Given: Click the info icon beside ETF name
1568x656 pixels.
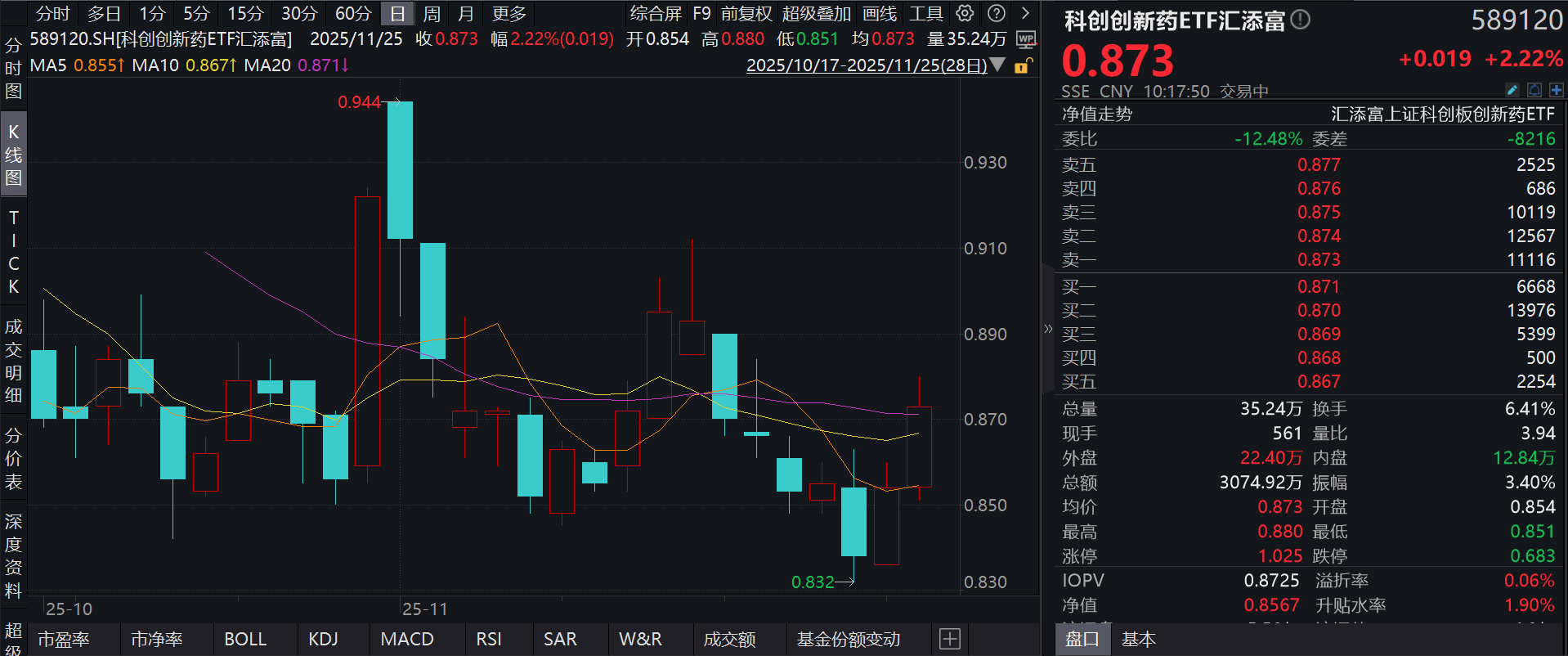Looking at the screenshot, I should coord(1300,20).
